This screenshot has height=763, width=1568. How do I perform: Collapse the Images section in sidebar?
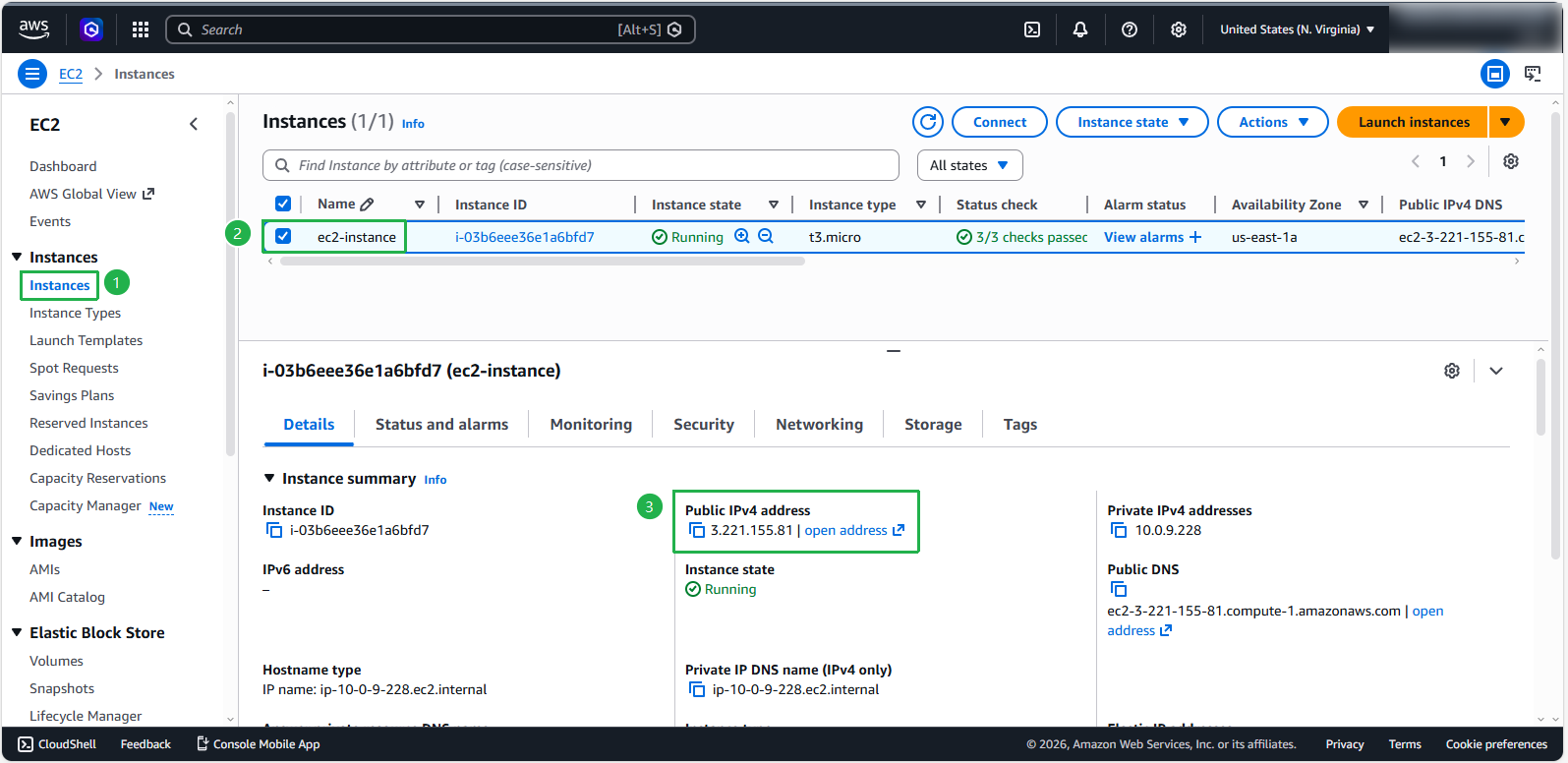[17, 541]
